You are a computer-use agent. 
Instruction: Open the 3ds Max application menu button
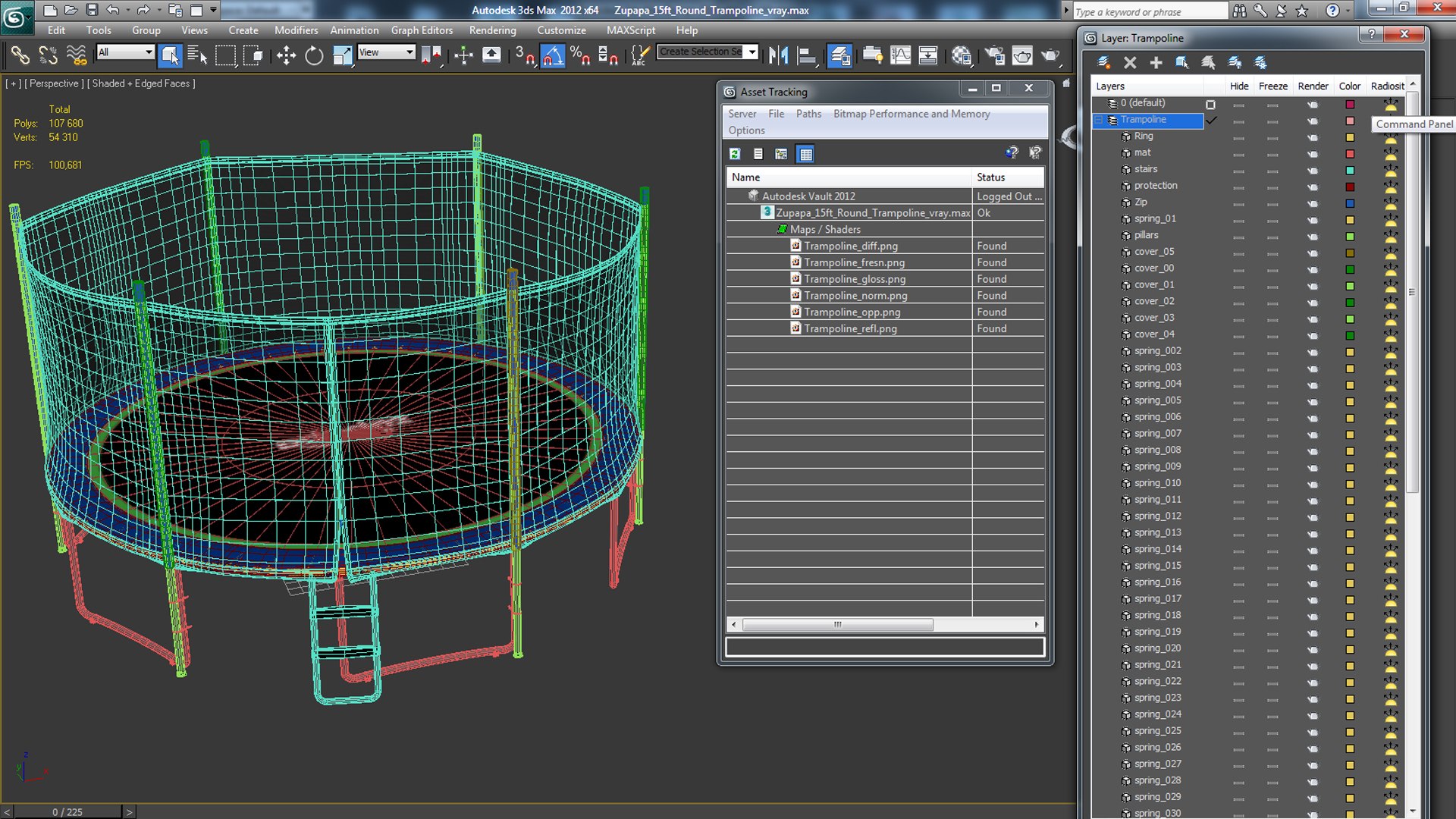[16, 17]
